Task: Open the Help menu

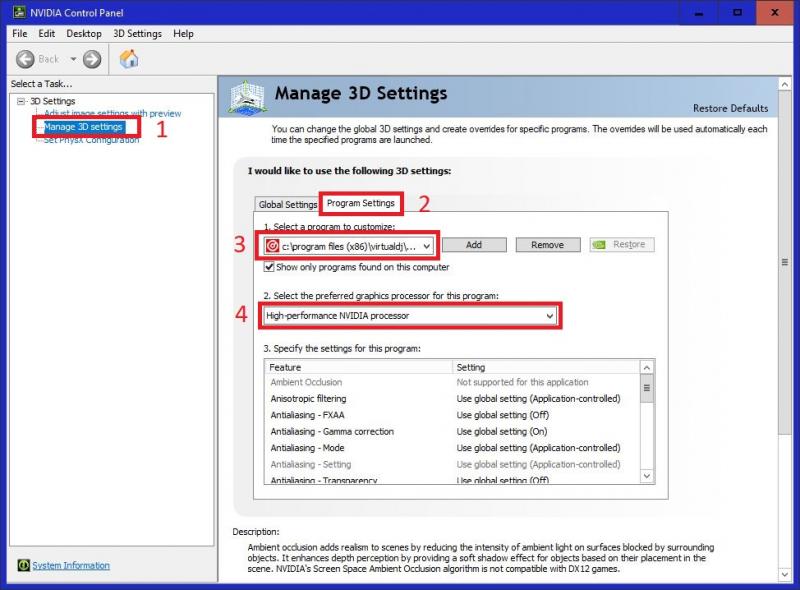Action: point(183,34)
